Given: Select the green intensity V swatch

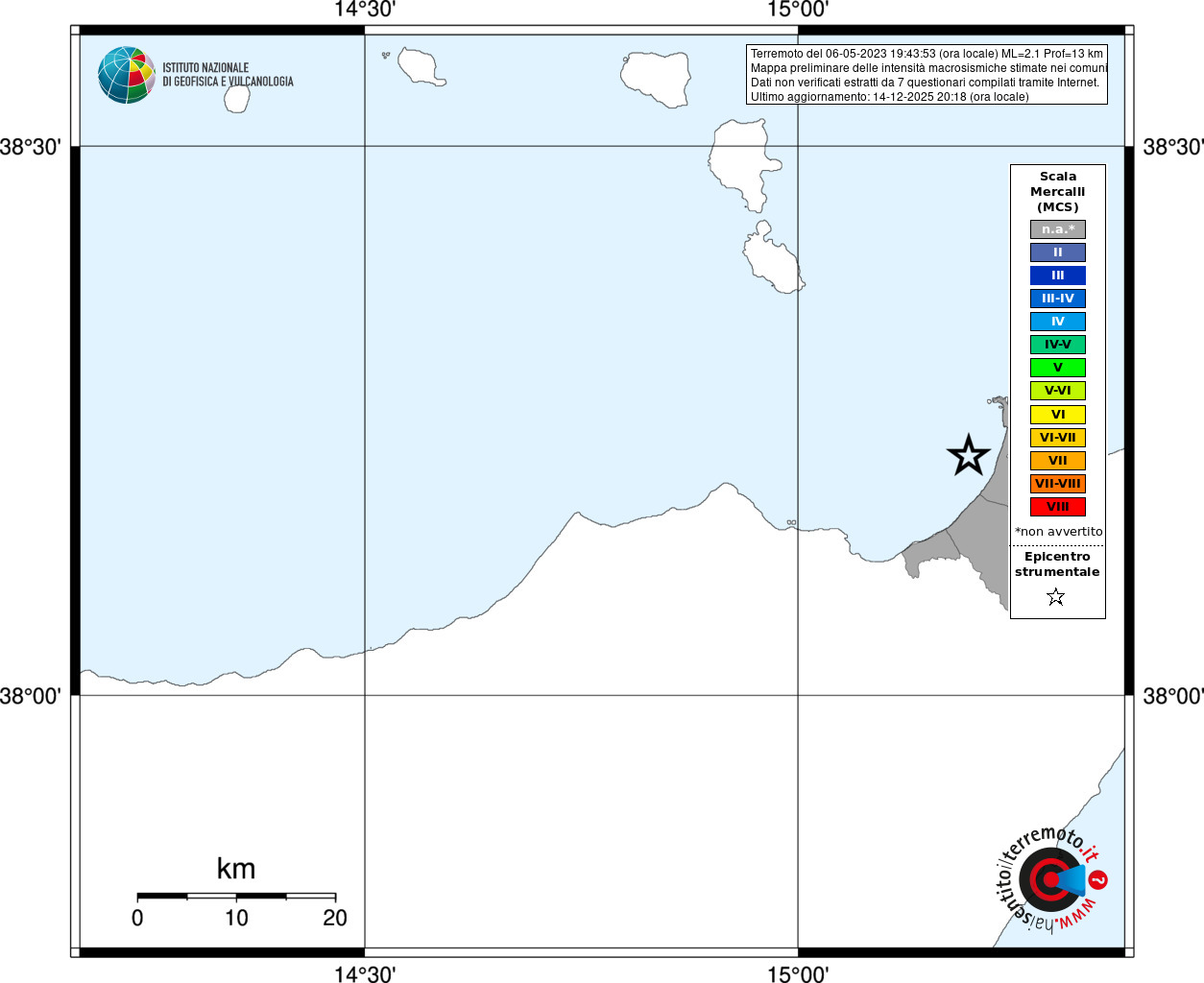Looking at the screenshot, I should pyautogui.click(x=1058, y=368).
